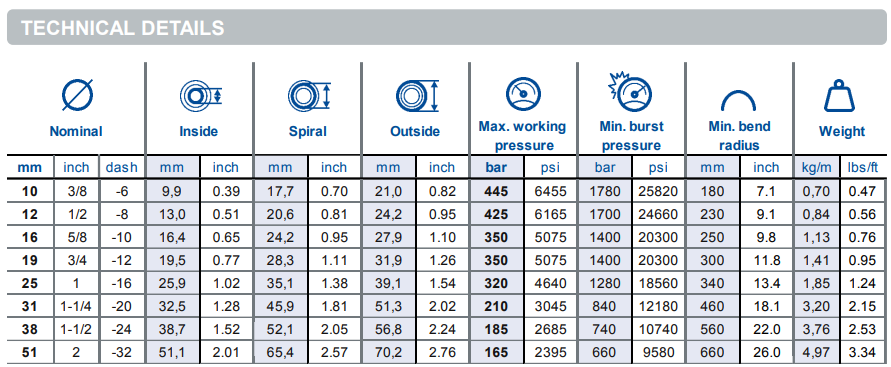Viewport: 891px width, 367px height.
Task: Click the Nominal diameter symbol icon
Action: pyautogui.click(x=77, y=94)
